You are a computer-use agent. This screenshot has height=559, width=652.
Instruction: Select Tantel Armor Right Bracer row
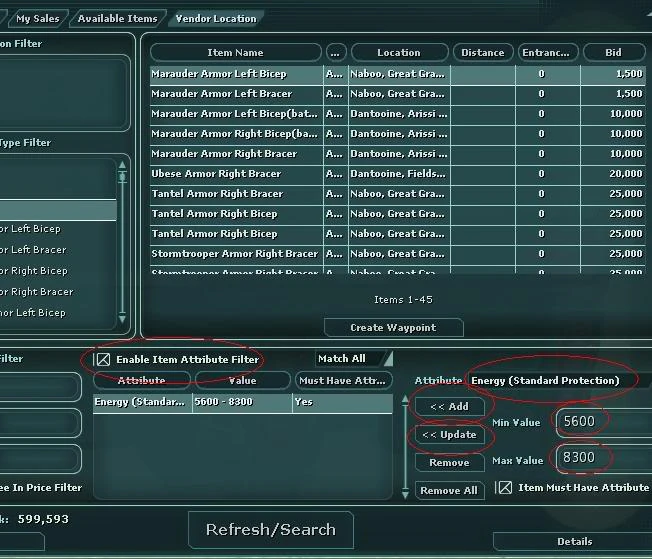pyautogui.click(x=398, y=194)
